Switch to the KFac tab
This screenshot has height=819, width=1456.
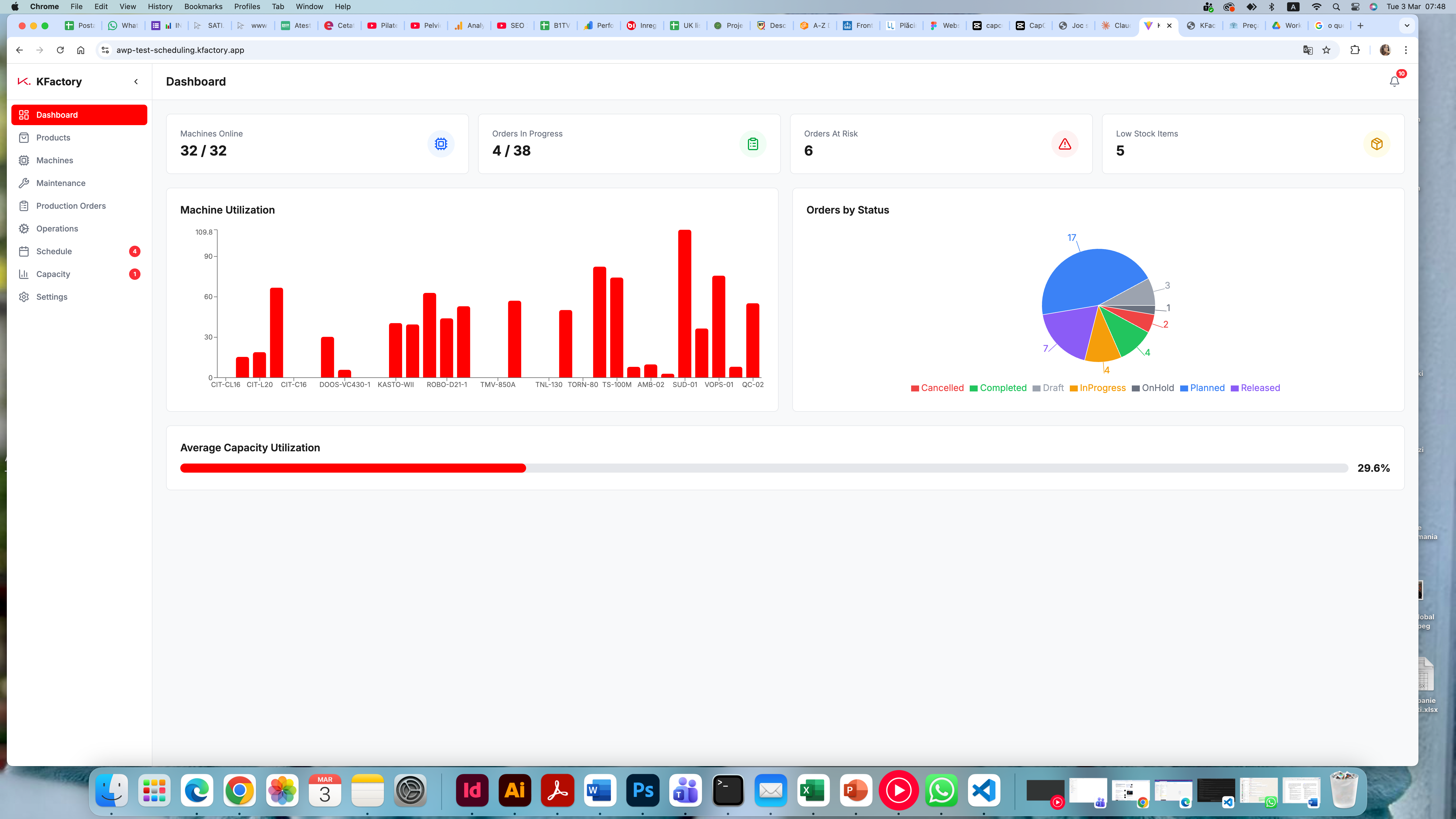(x=1201, y=25)
